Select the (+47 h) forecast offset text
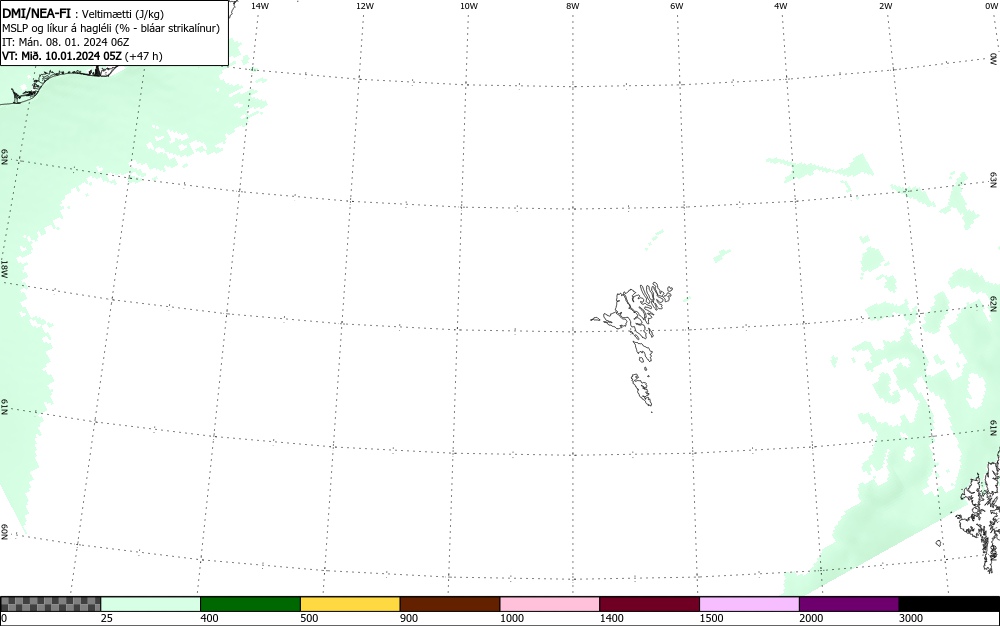Image resolution: width=1000 pixels, height=626 pixels. click(143, 56)
